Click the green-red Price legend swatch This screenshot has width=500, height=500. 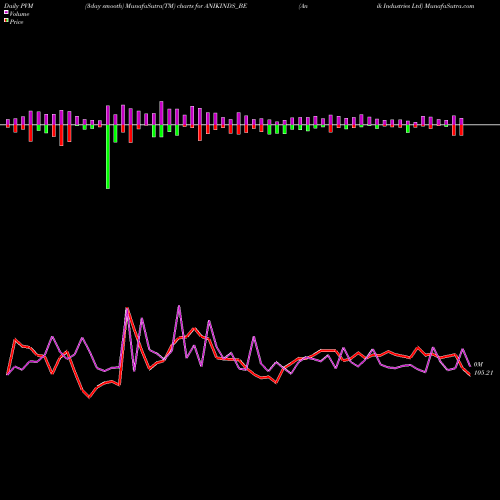pos(6,20)
